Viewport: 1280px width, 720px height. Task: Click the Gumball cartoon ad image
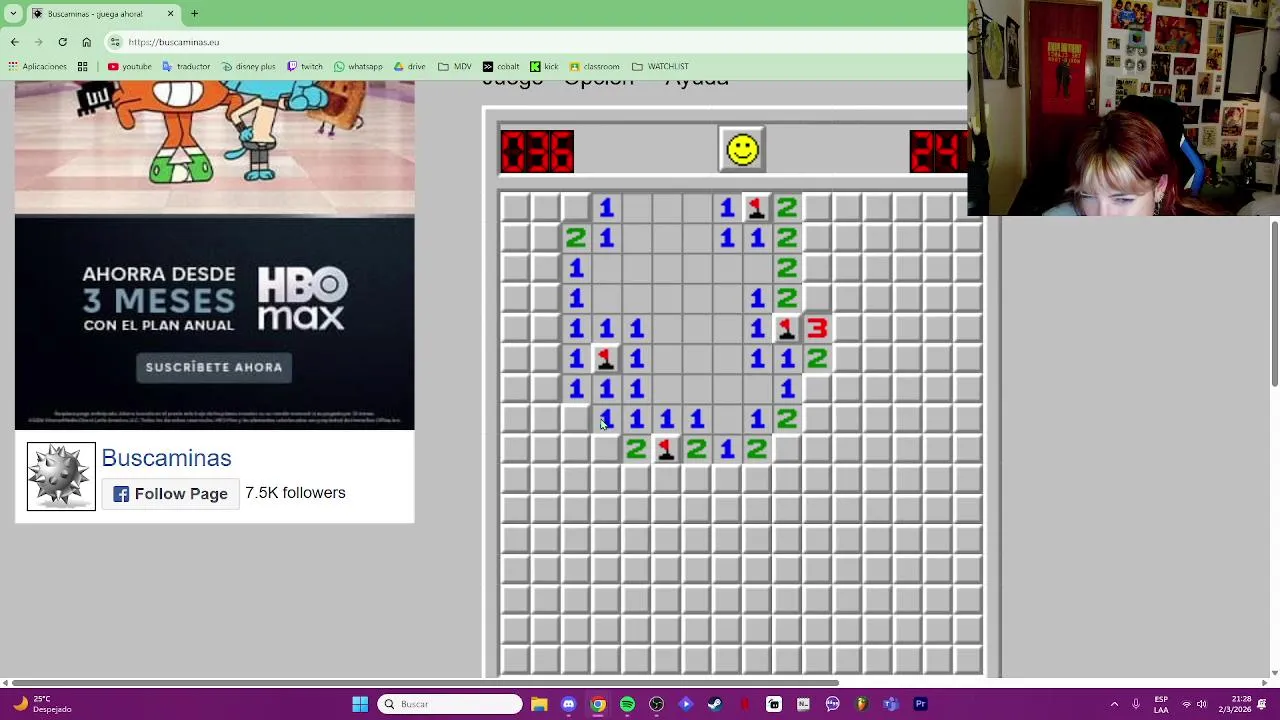point(214,147)
